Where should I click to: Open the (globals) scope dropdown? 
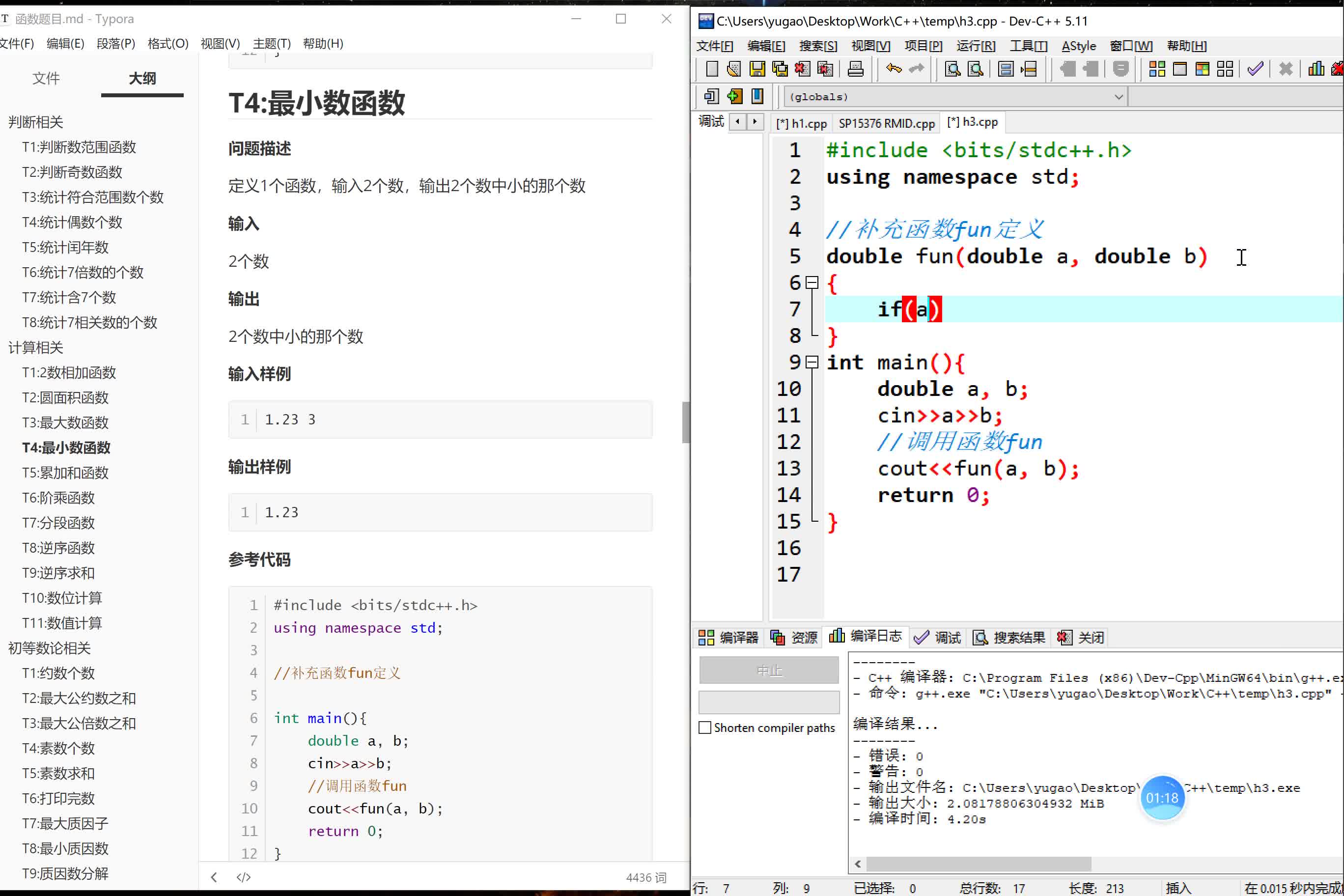[1119, 97]
